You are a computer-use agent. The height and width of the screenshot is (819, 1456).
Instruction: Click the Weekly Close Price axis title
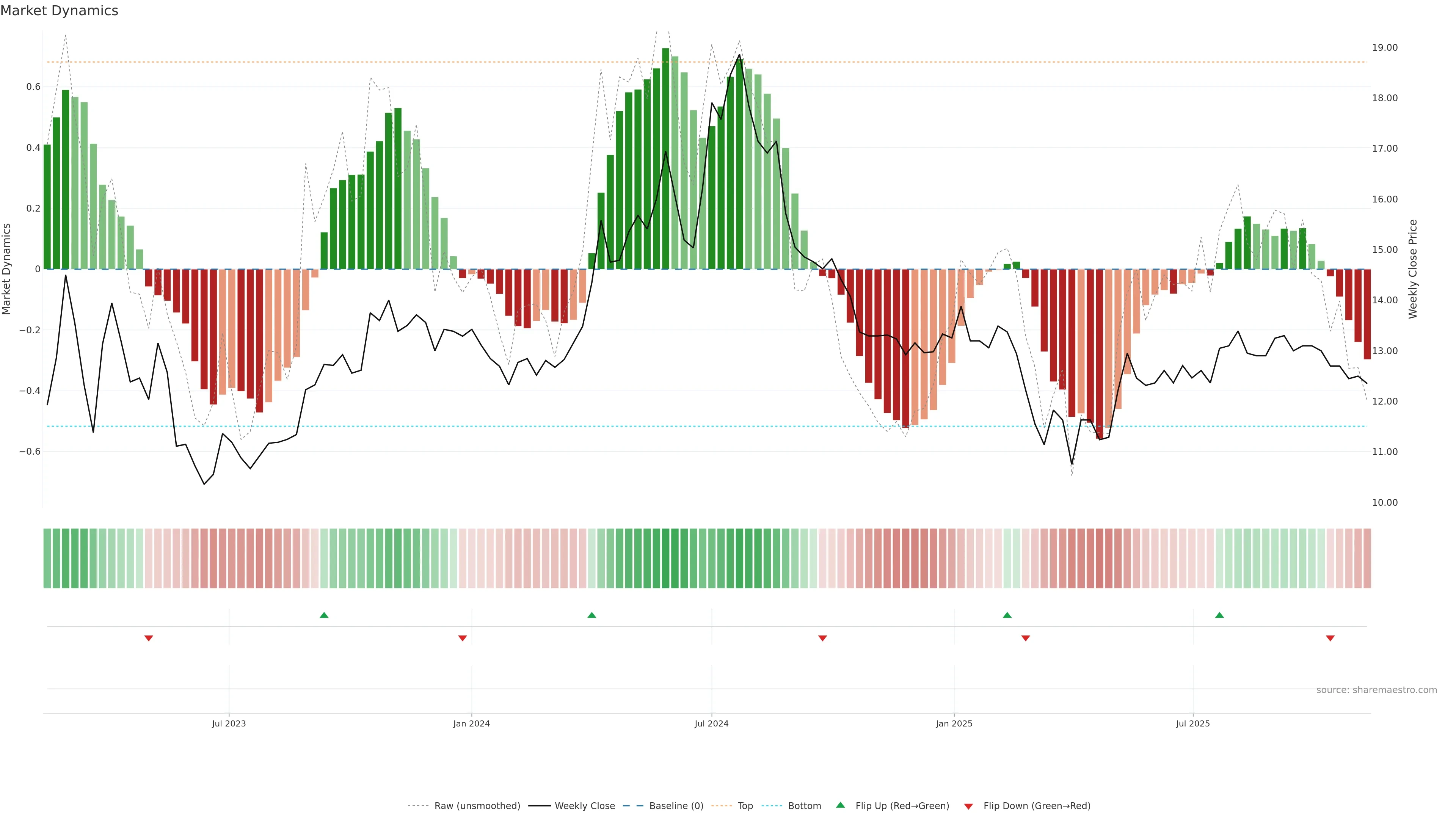tap(1412, 269)
